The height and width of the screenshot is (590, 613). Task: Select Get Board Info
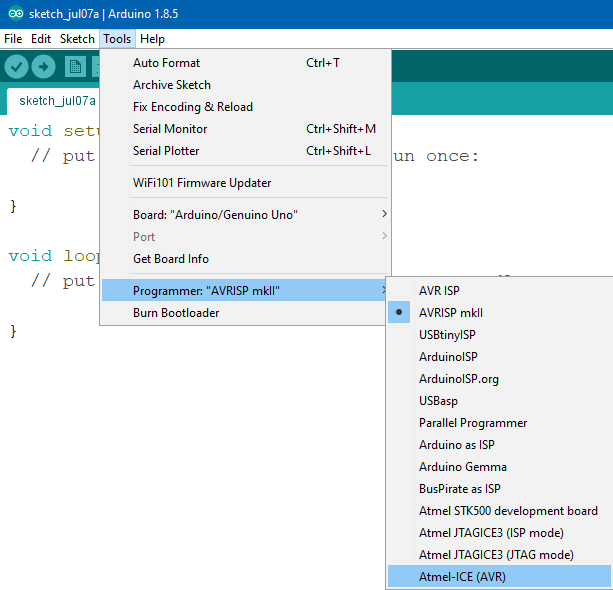[x=246, y=258]
